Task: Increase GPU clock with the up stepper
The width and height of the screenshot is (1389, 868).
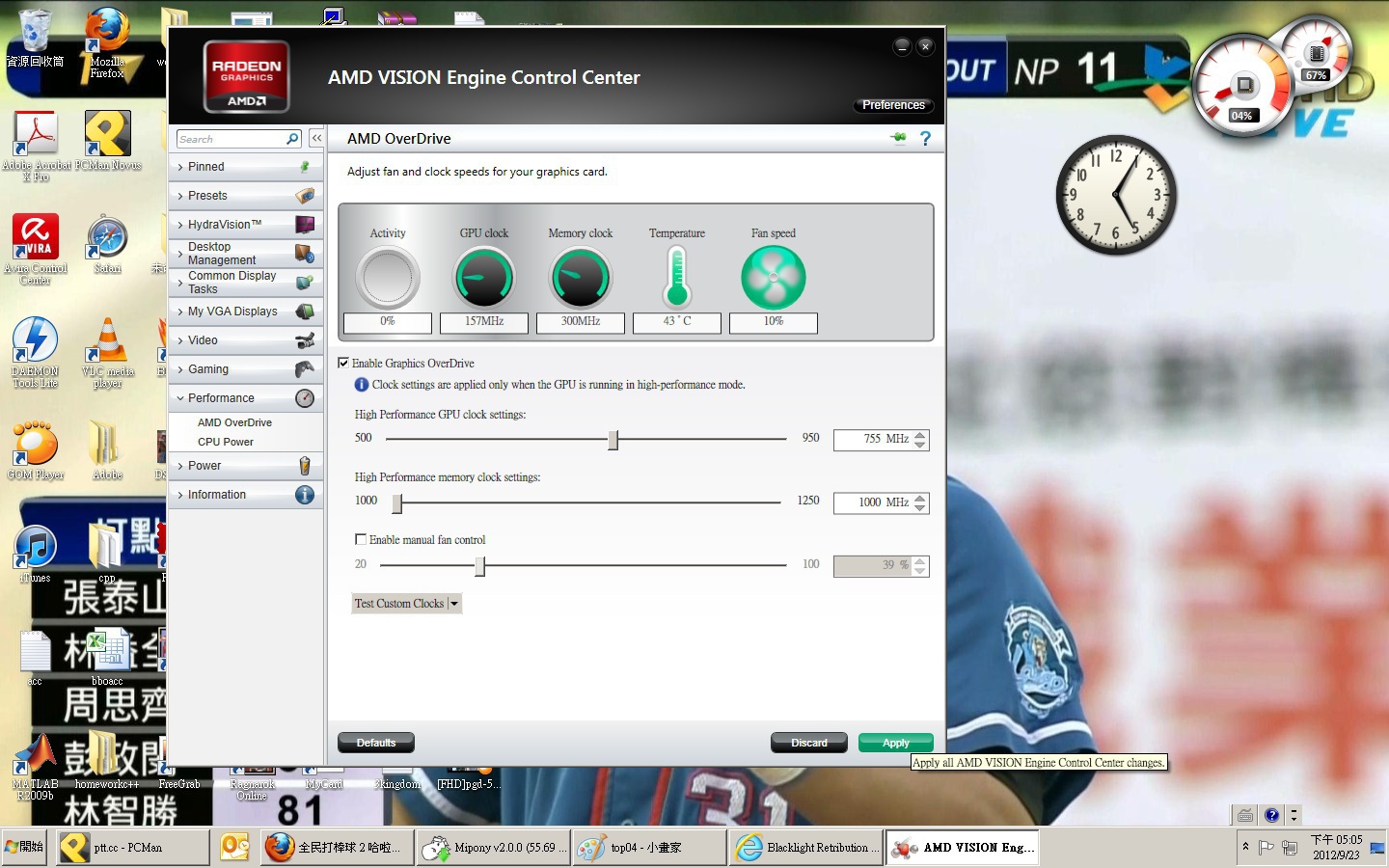Action: [920, 435]
